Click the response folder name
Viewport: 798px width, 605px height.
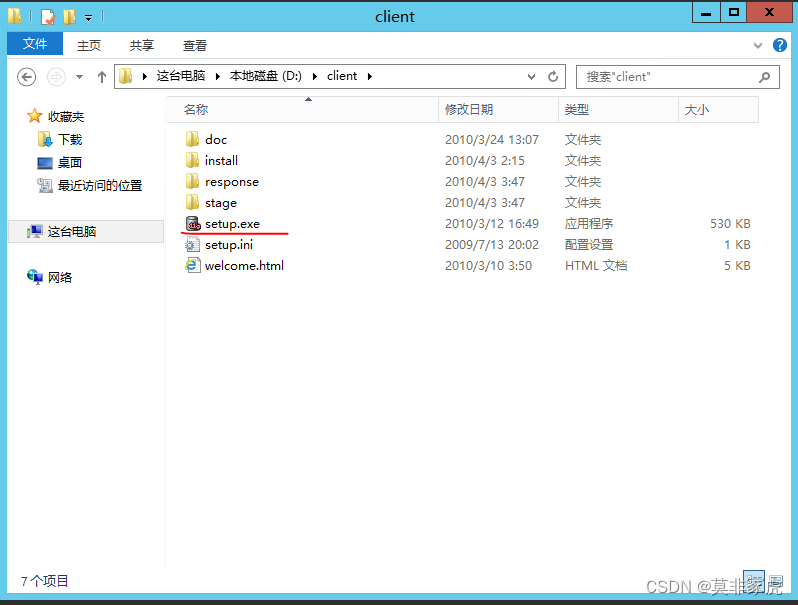pos(232,182)
